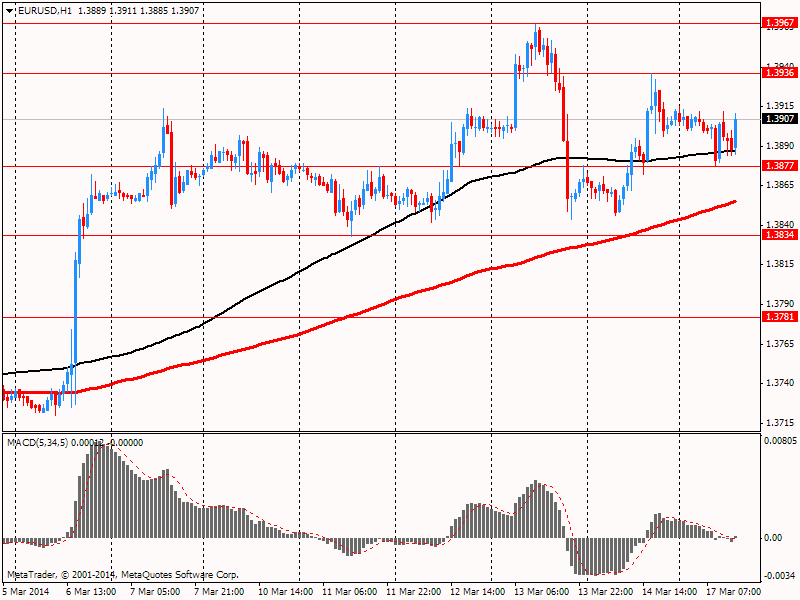This screenshot has width=800, height=600.
Task: Click the 1.3781 red price label
Action: pos(780,316)
